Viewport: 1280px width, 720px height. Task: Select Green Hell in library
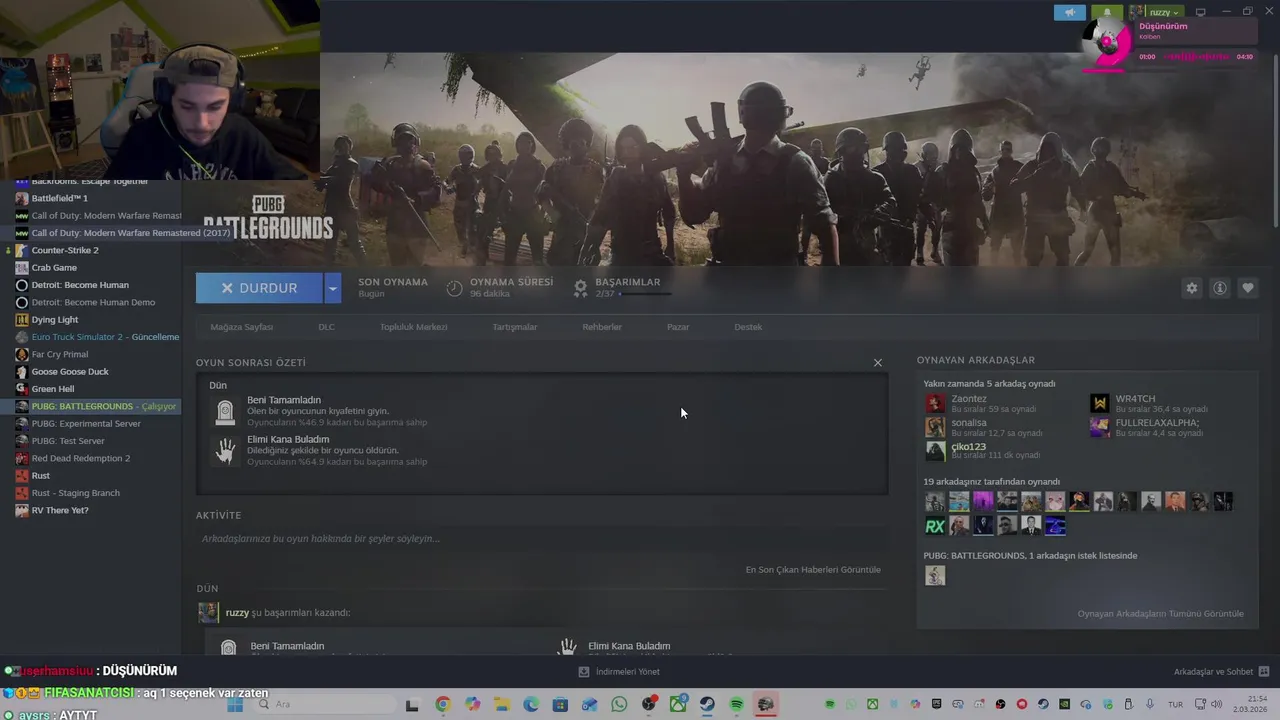tap(53, 389)
